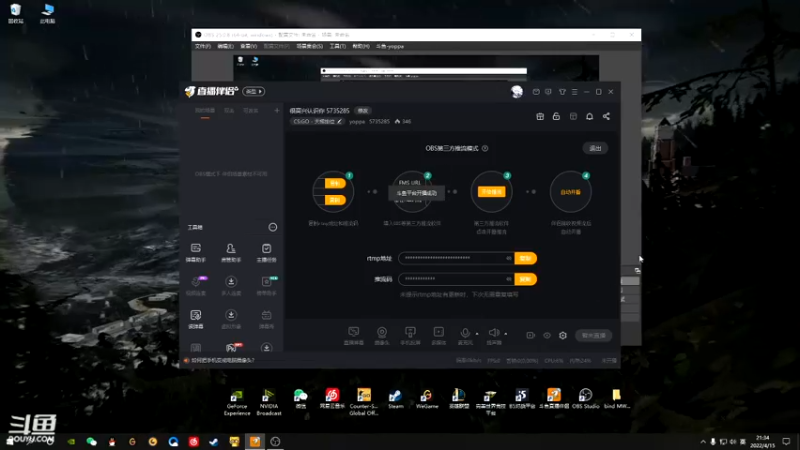Open the gift box icon in the room header
The image size is (800, 450).
click(x=540, y=116)
